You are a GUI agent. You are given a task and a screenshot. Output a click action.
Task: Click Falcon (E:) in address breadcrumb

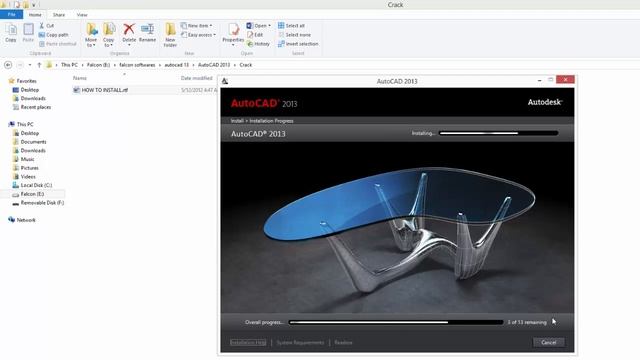98,65
